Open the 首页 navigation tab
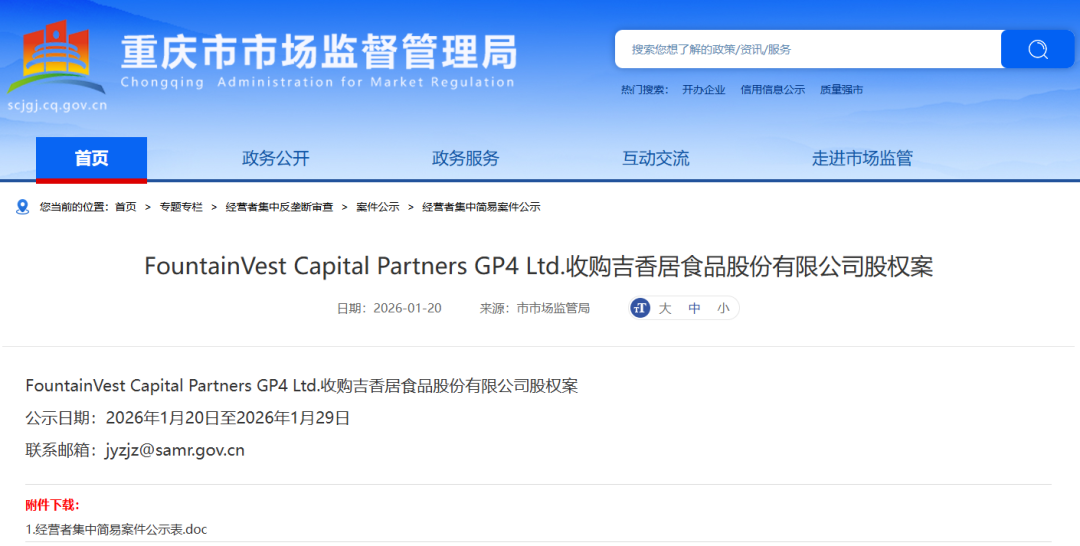The image size is (1080, 546). click(91, 159)
